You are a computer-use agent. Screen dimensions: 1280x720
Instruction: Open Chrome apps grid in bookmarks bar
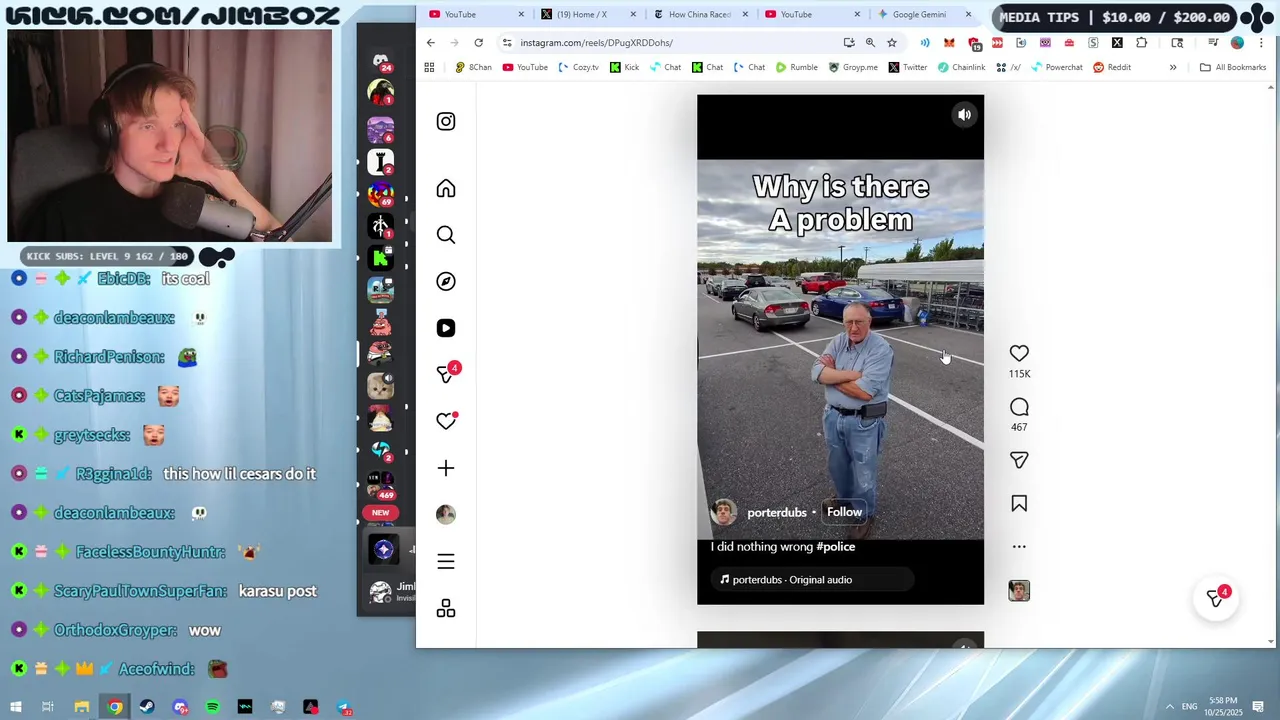(429, 67)
